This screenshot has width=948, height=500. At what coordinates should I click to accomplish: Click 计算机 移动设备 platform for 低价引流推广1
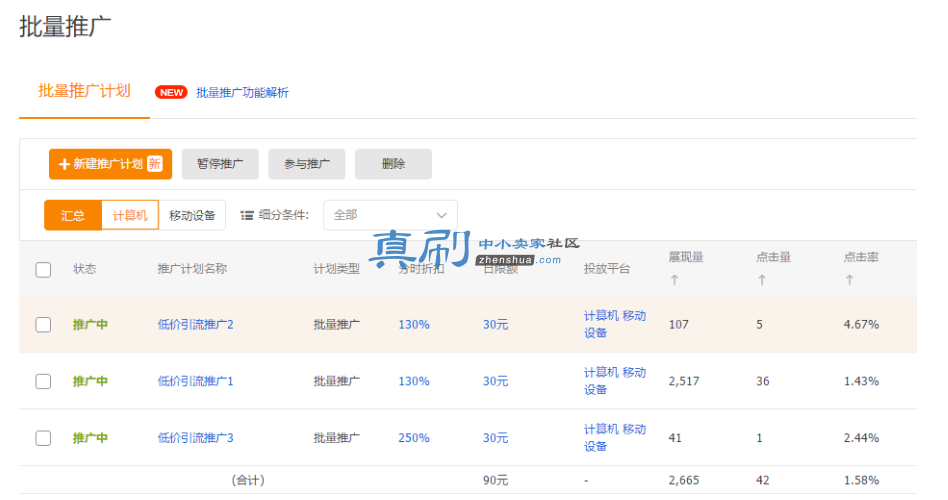615,381
